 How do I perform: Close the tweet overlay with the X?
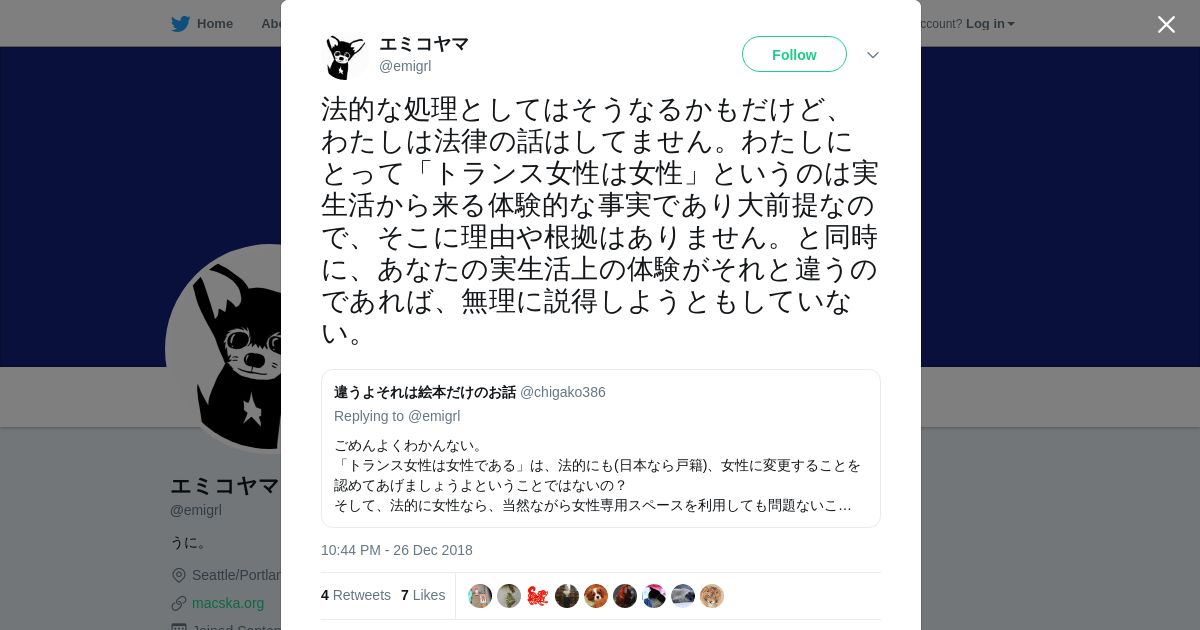tap(1166, 24)
